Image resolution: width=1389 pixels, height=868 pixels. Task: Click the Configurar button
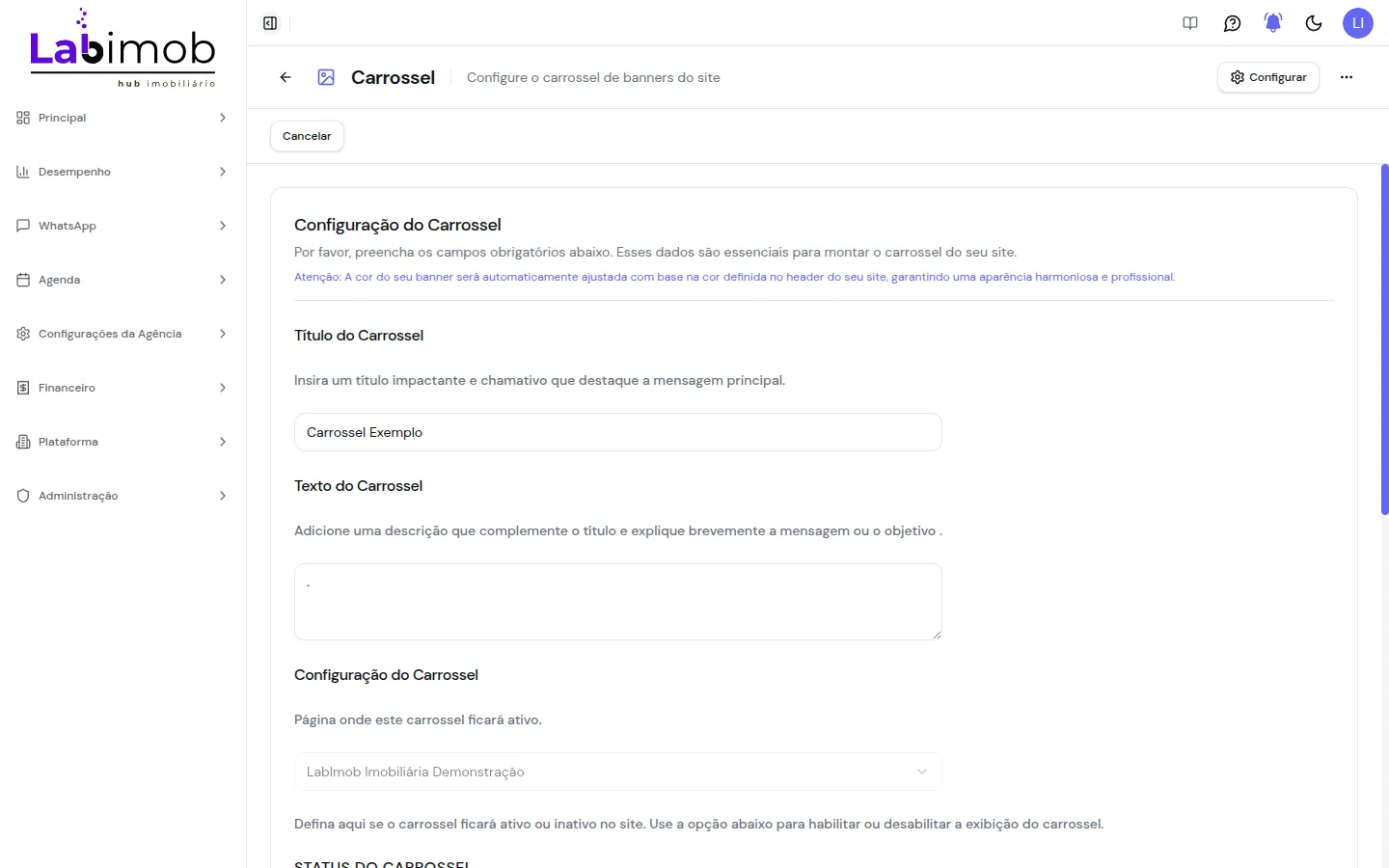(1268, 77)
